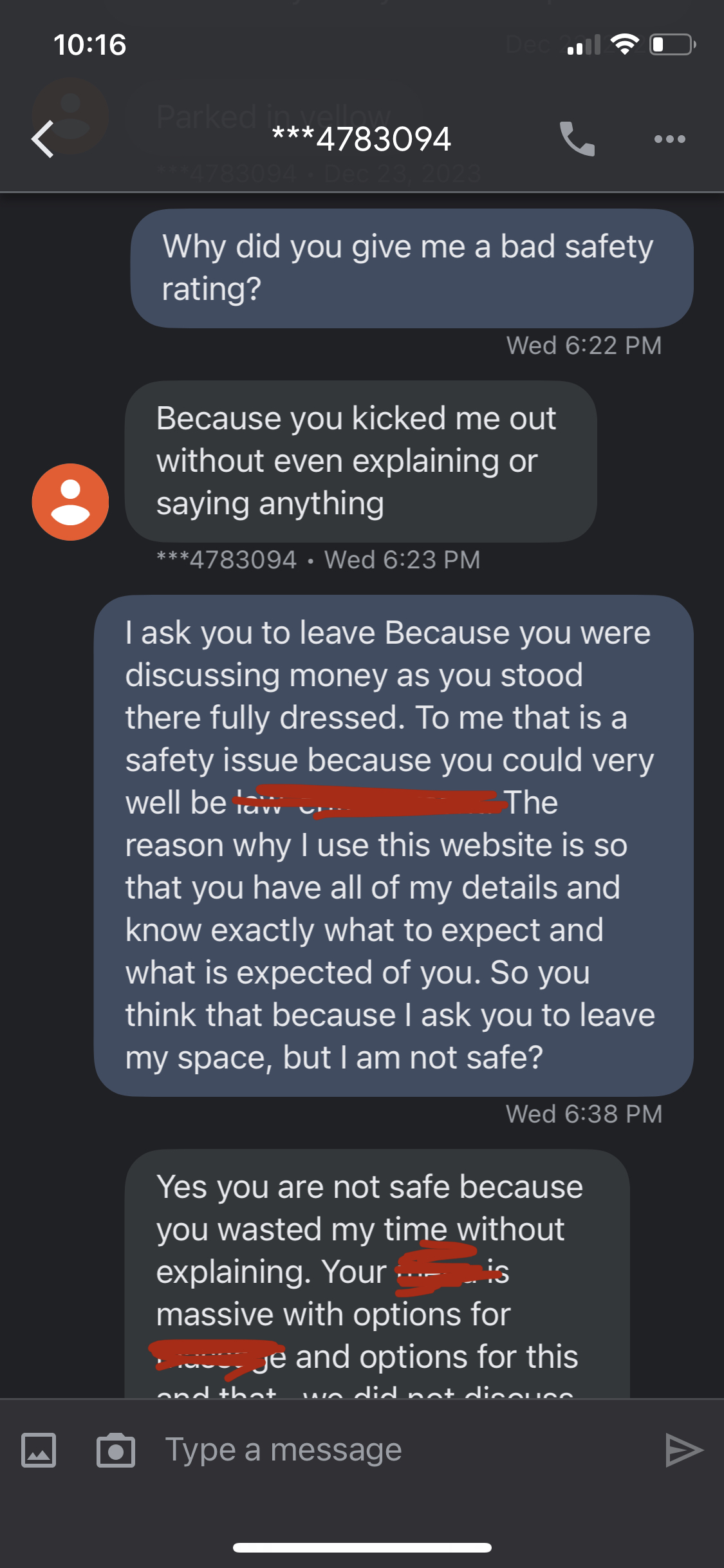Open the three-dot more options menu

[x=669, y=139]
